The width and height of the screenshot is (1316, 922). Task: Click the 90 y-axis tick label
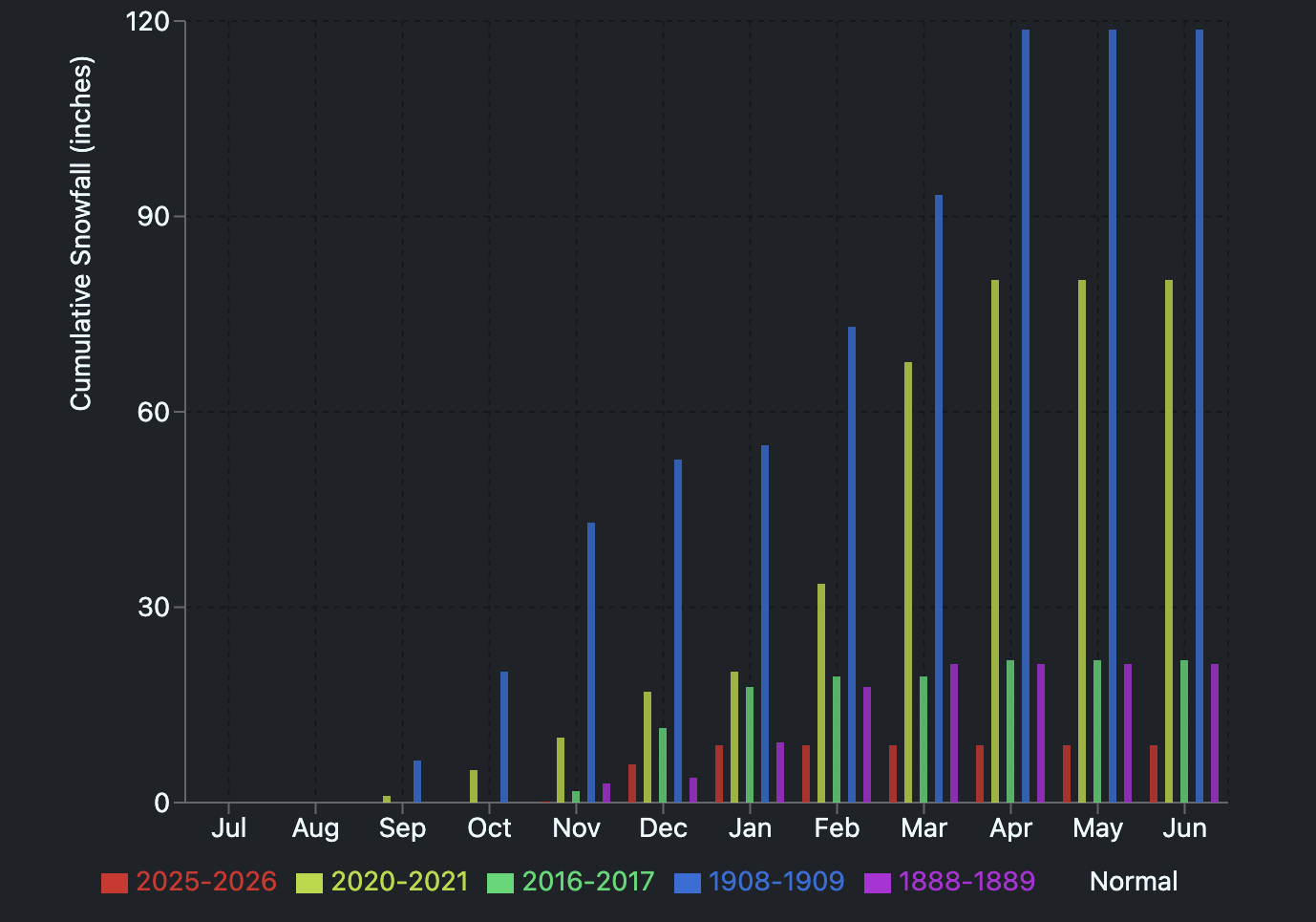pyautogui.click(x=154, y=217)
